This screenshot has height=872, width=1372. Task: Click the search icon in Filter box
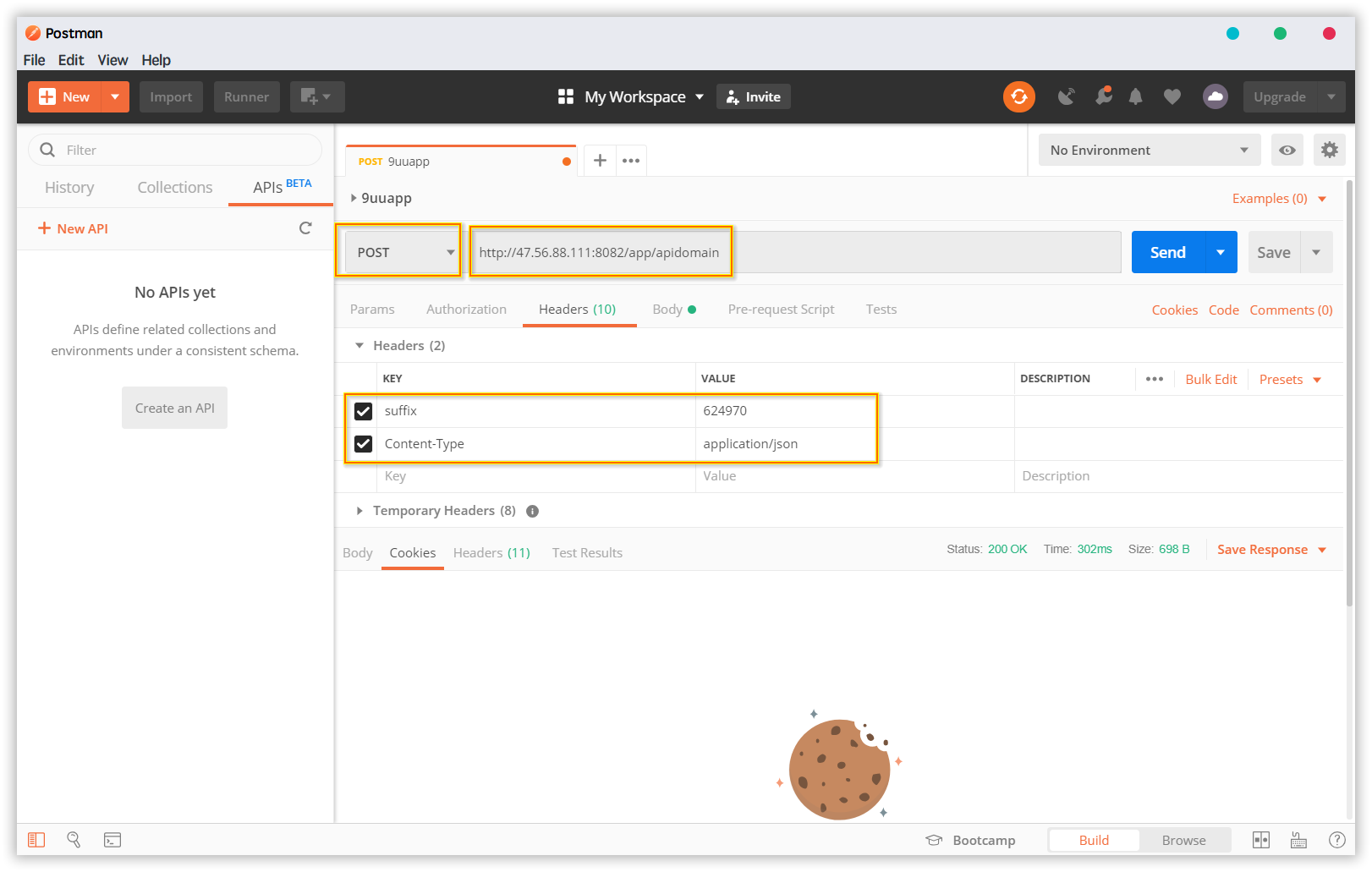point(47,150)
